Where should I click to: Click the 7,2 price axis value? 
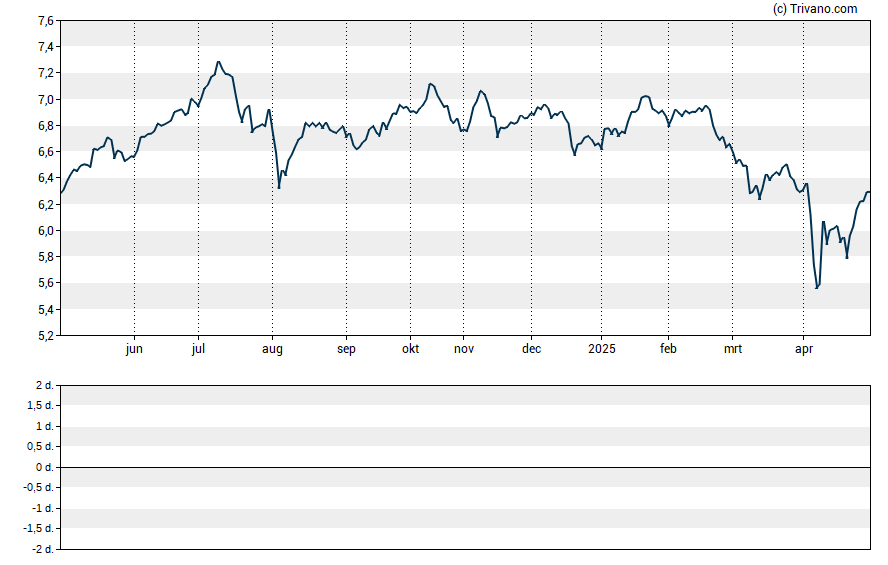tap(46, 73)
